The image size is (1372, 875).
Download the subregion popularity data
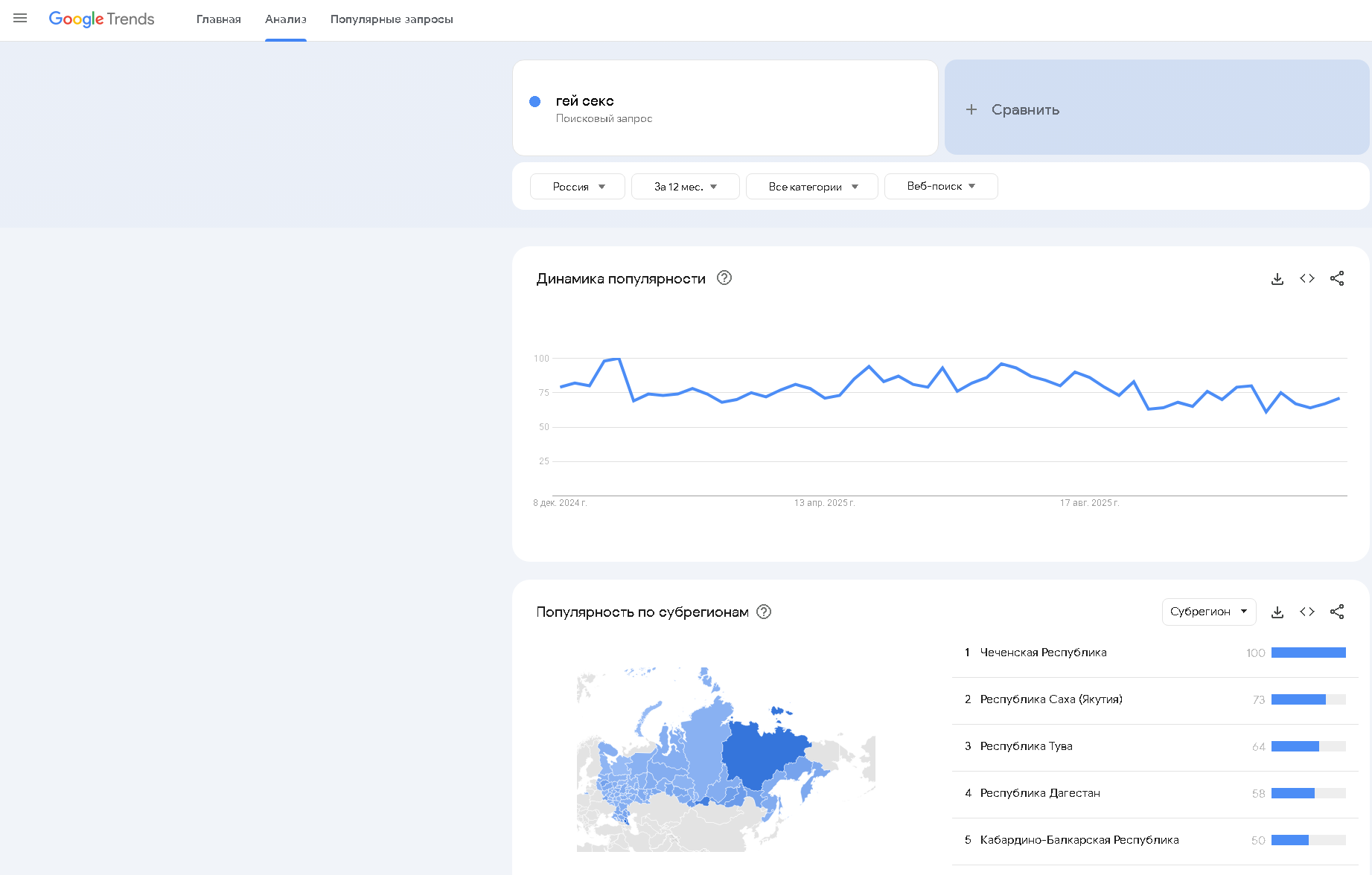pyautogui.click(x=1277, y=612)
